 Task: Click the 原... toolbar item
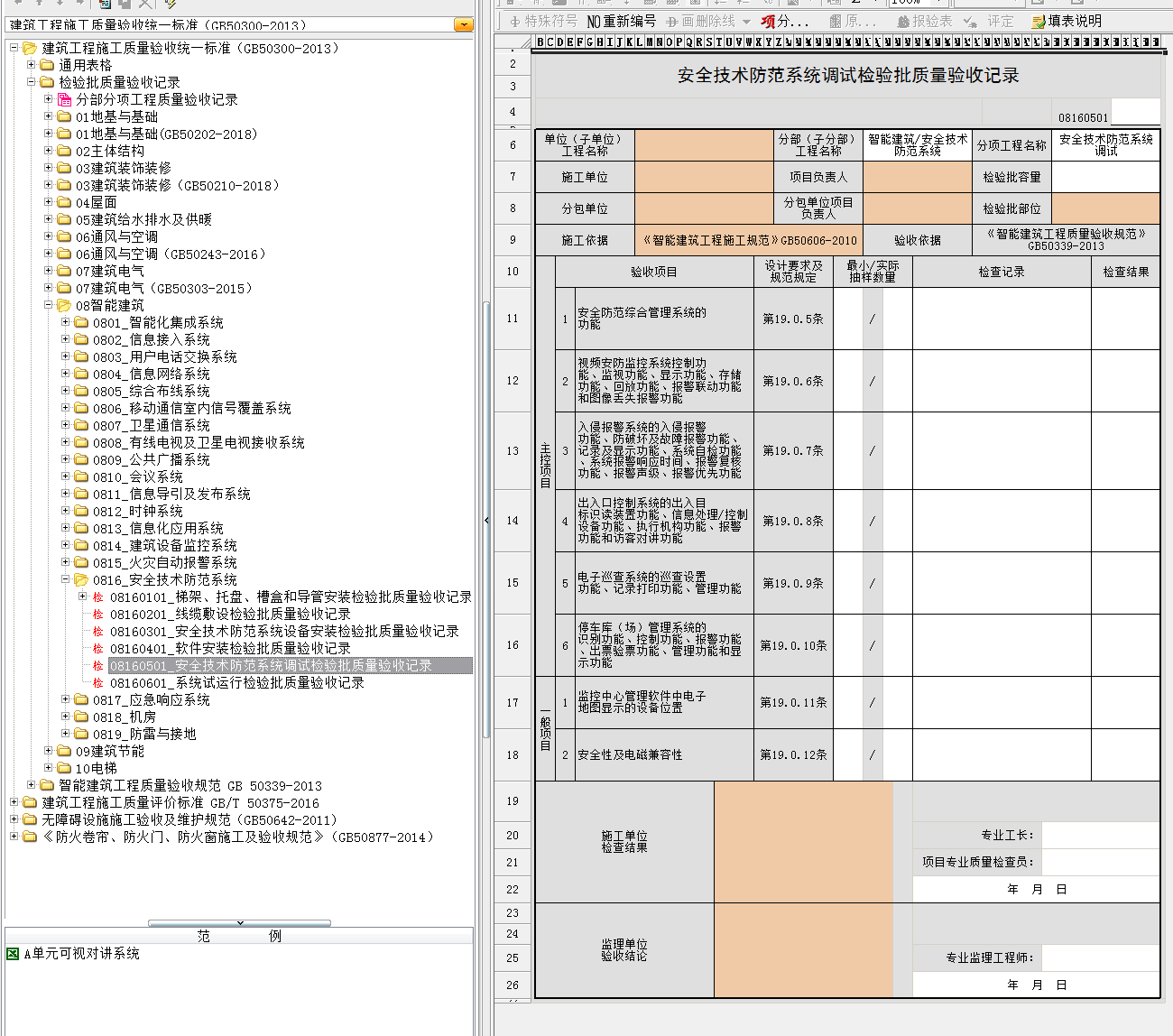pyautogui.click(x=853, y=21)
